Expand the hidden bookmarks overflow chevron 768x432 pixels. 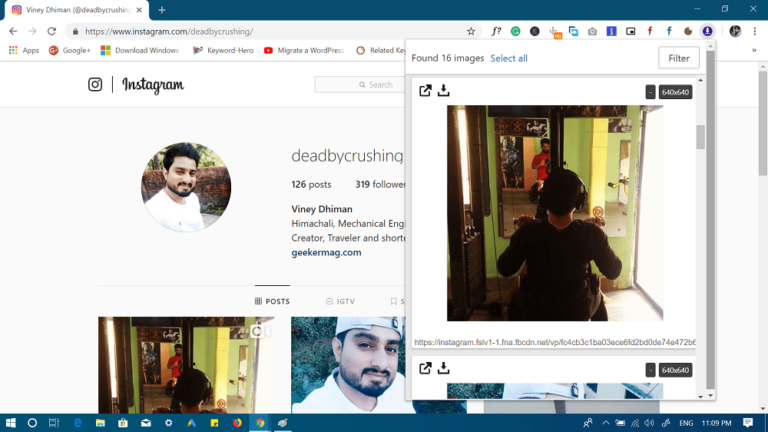click(754, 50)
